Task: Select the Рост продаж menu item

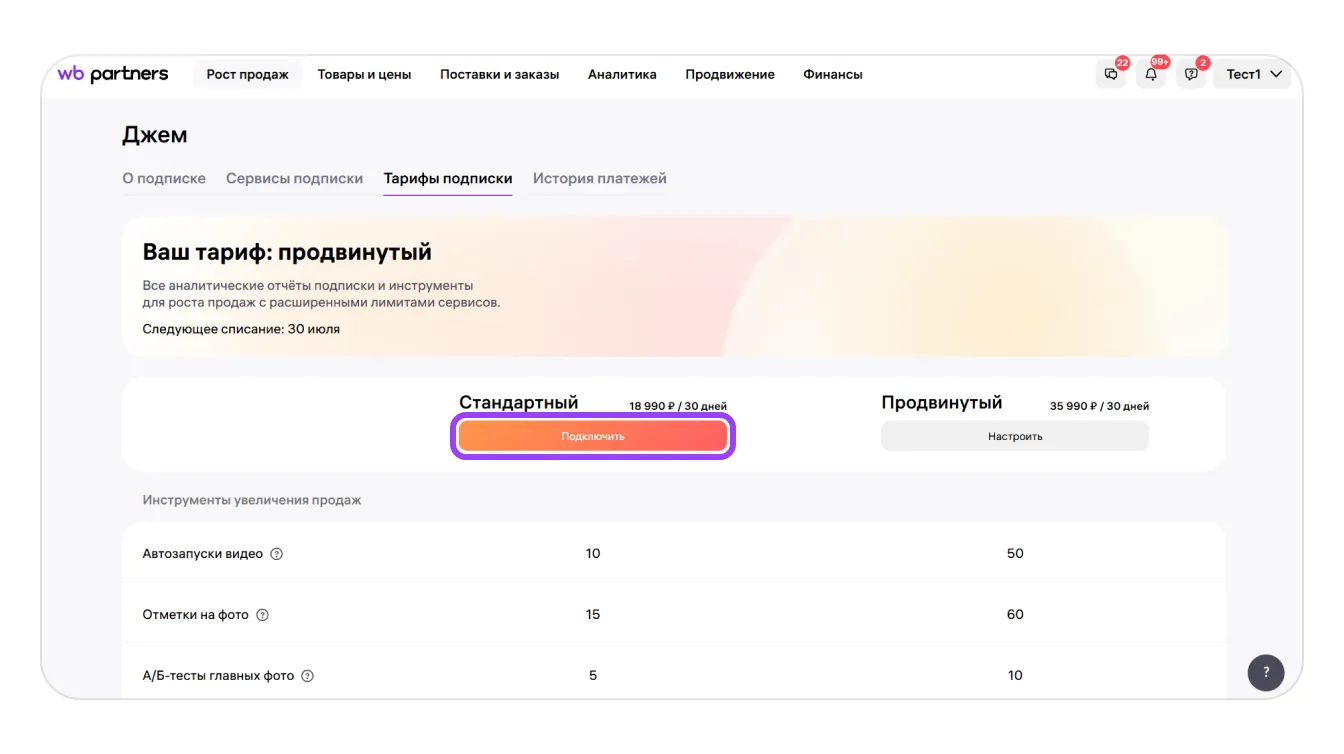Action: [x=247, y=75]
